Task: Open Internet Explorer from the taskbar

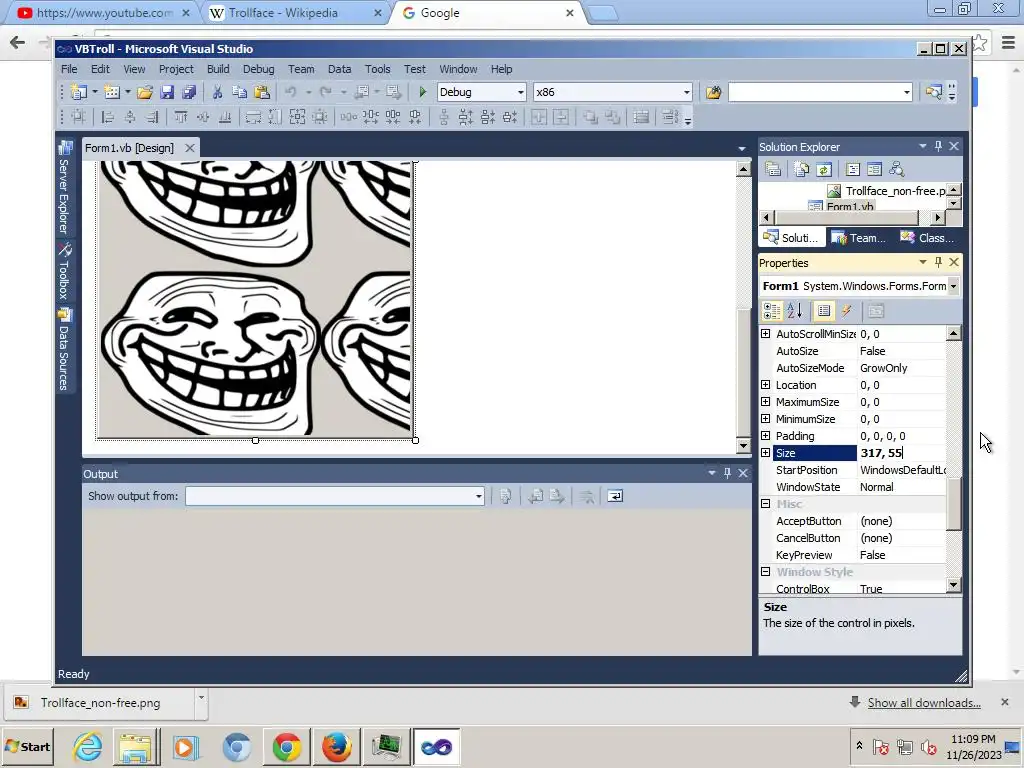Action: tap(87, 746)
